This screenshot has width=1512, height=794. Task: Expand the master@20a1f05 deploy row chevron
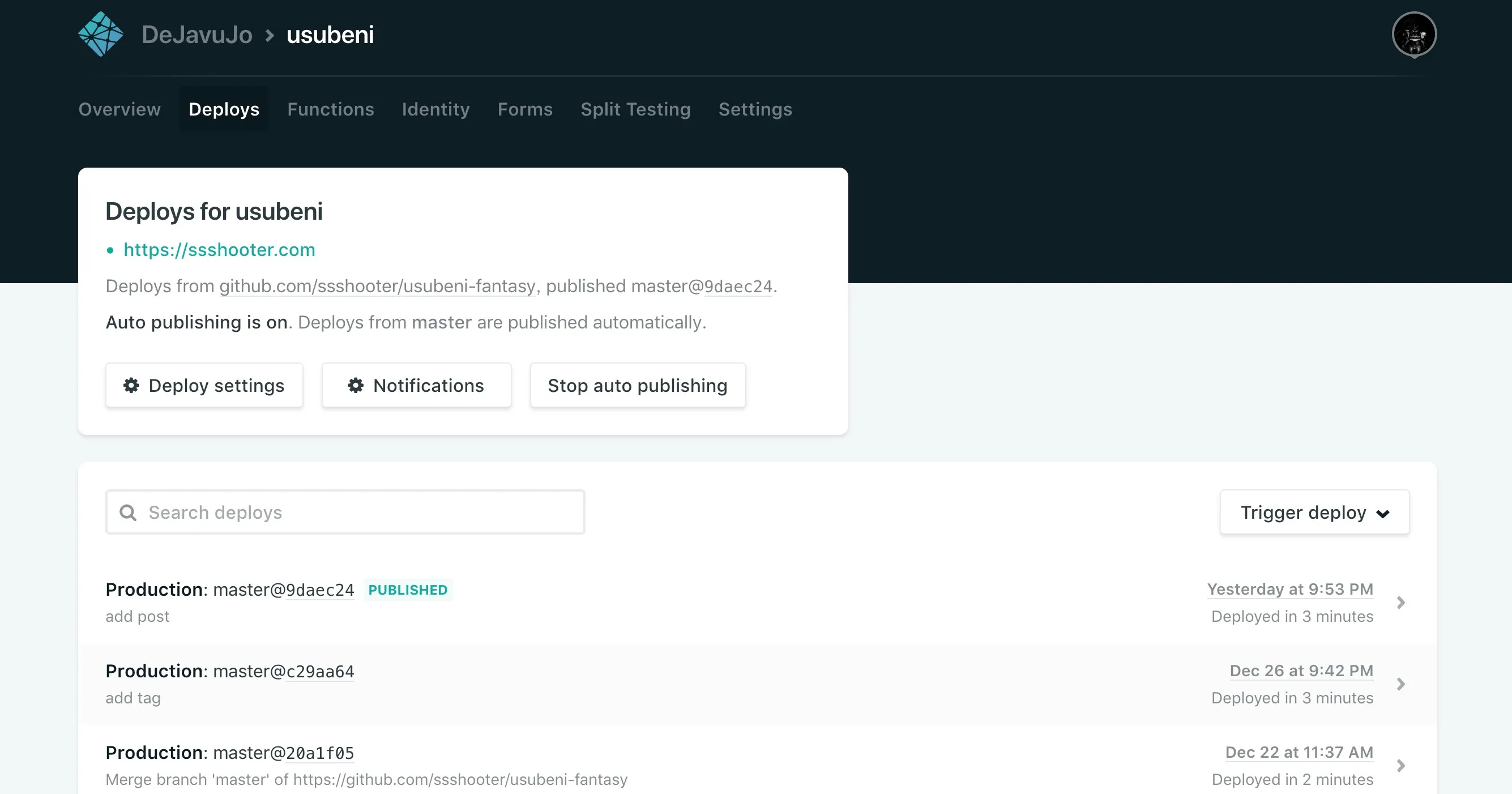point(1400,766)
